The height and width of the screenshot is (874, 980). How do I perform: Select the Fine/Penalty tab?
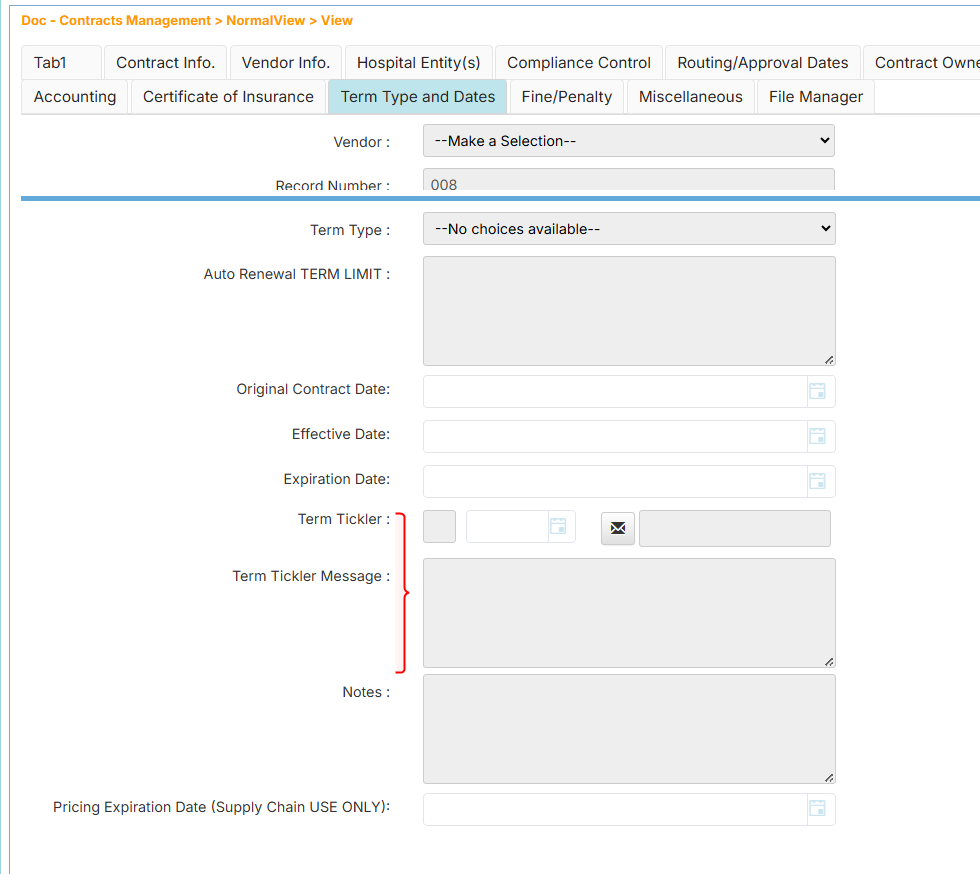point(567,97)
